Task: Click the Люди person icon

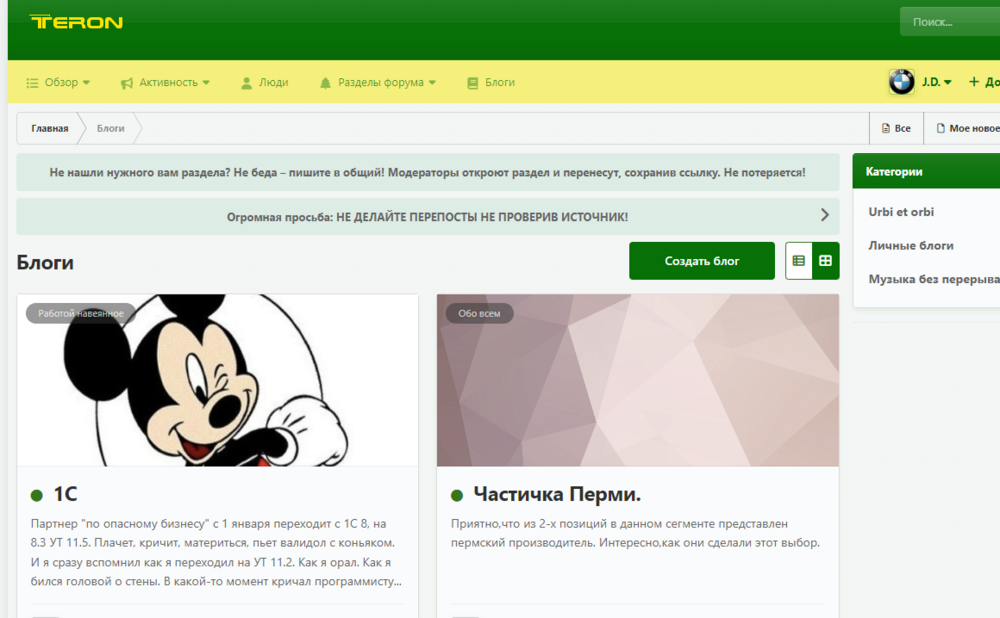Action: [246, 83]
